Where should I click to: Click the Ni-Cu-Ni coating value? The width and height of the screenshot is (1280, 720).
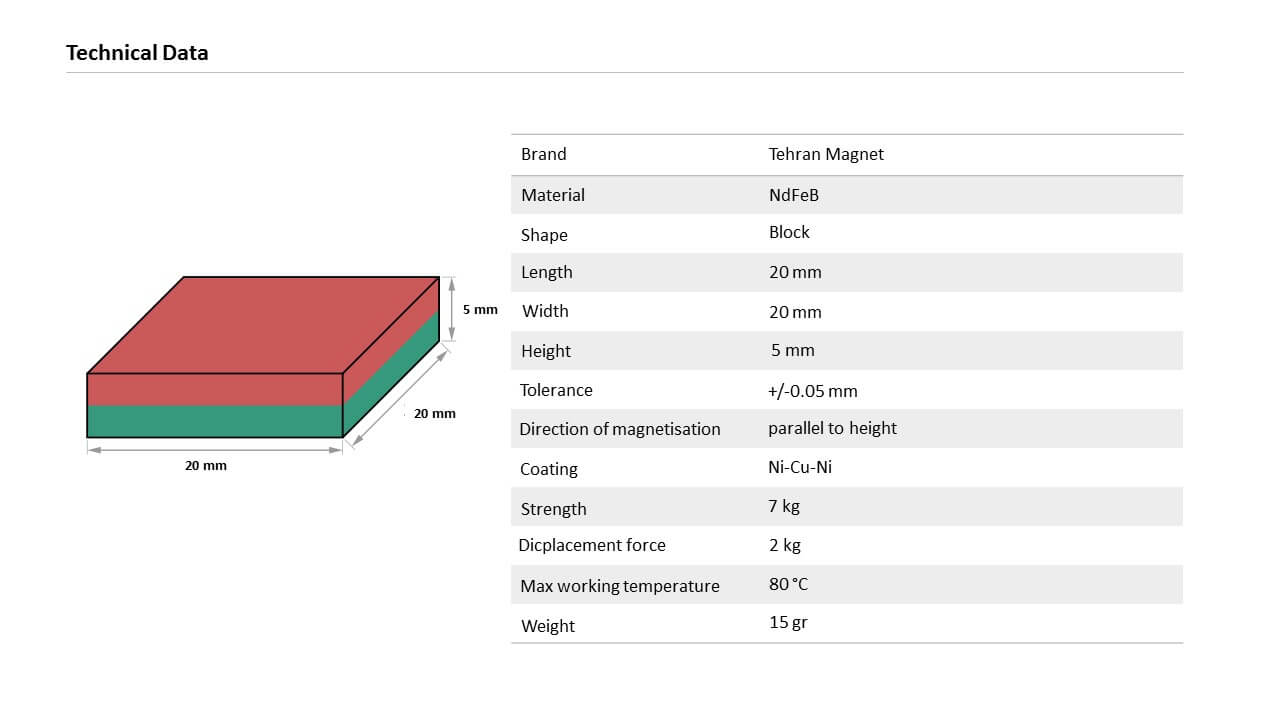pos(800,467)
